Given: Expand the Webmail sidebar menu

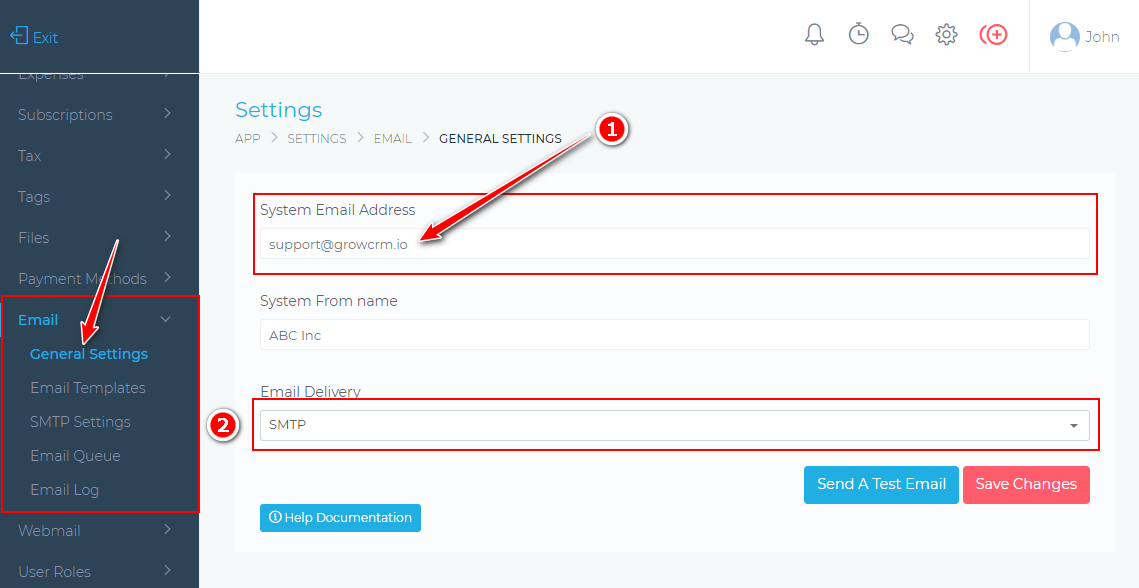Looking at the screenshot, I should [95, 531].
